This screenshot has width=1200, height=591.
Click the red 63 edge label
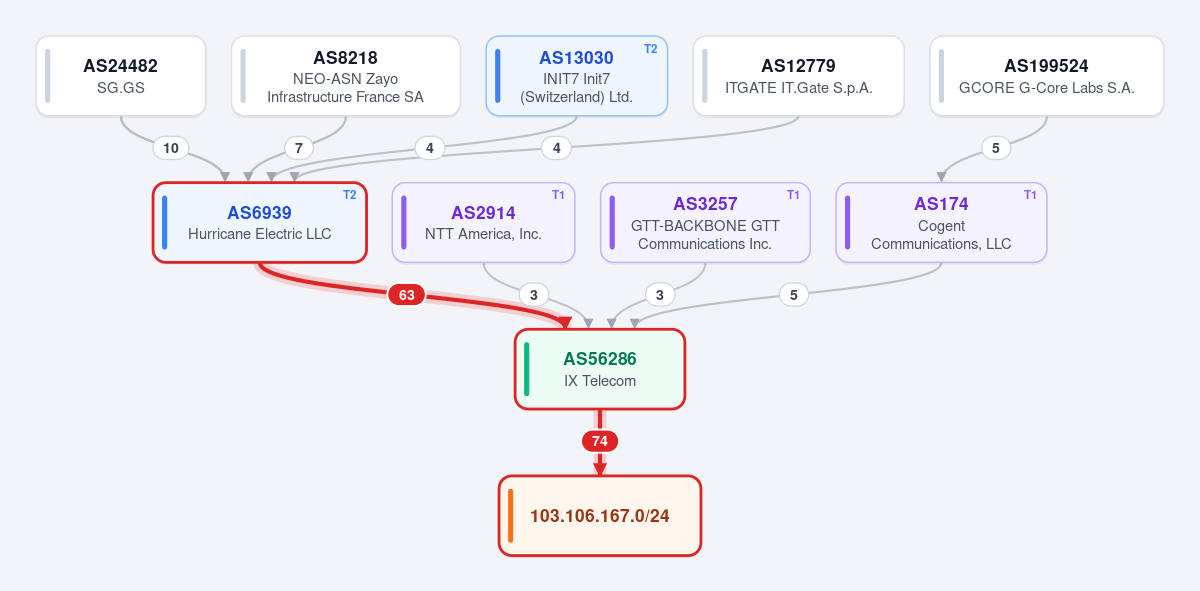[x=407, y=295]
